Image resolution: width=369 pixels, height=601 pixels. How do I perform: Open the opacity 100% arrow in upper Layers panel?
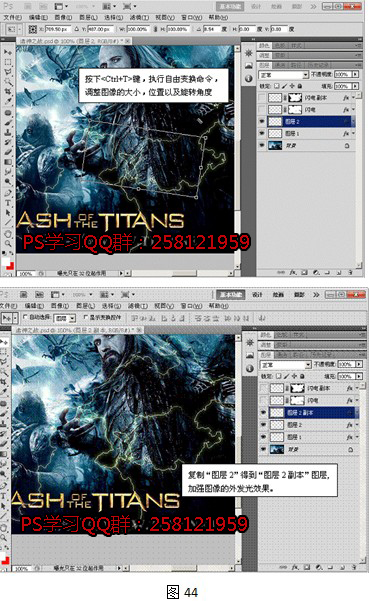(356, 74)
